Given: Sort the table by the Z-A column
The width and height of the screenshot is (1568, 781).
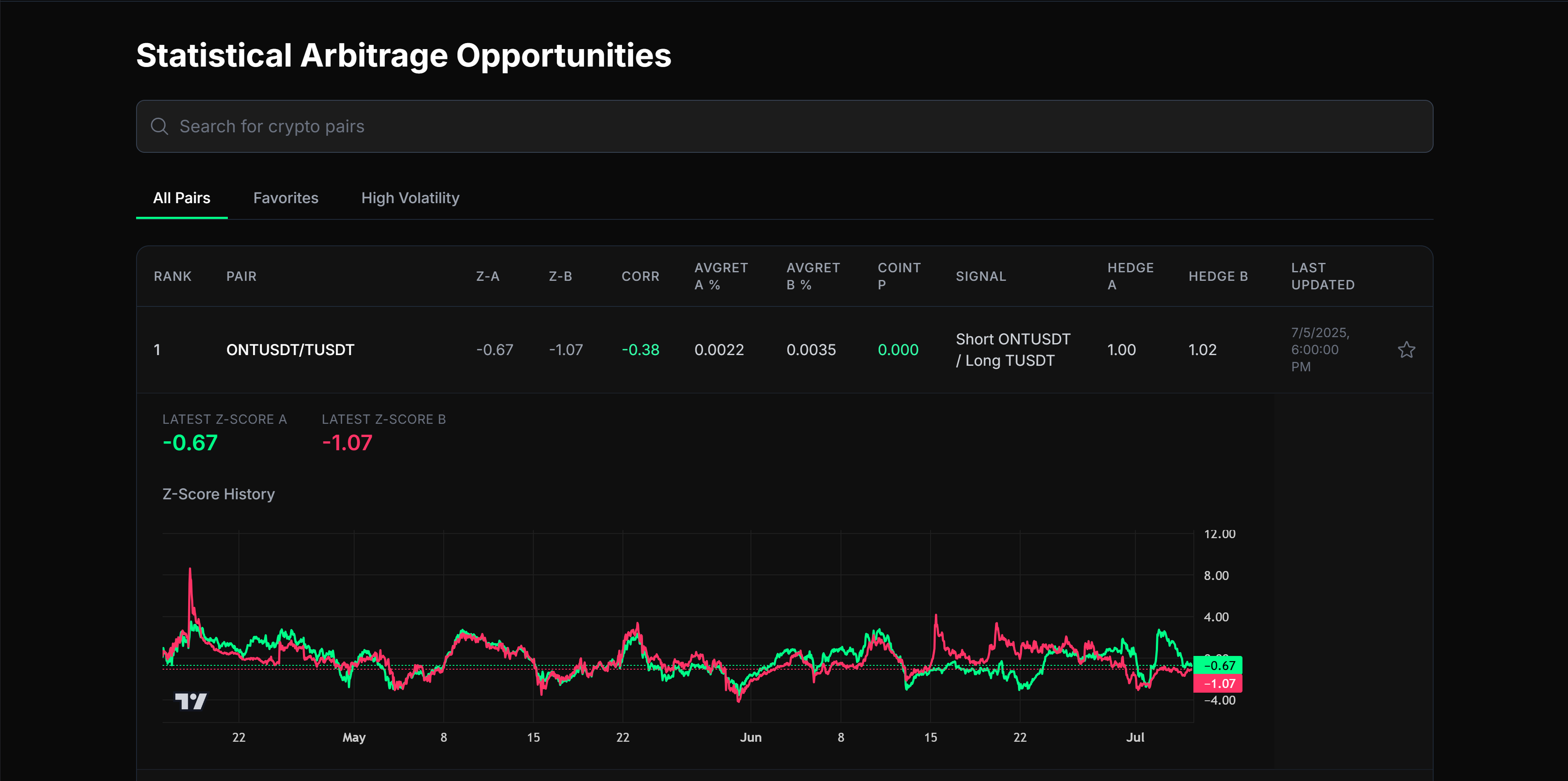Looking at the screenshot, I should (488, 276).
